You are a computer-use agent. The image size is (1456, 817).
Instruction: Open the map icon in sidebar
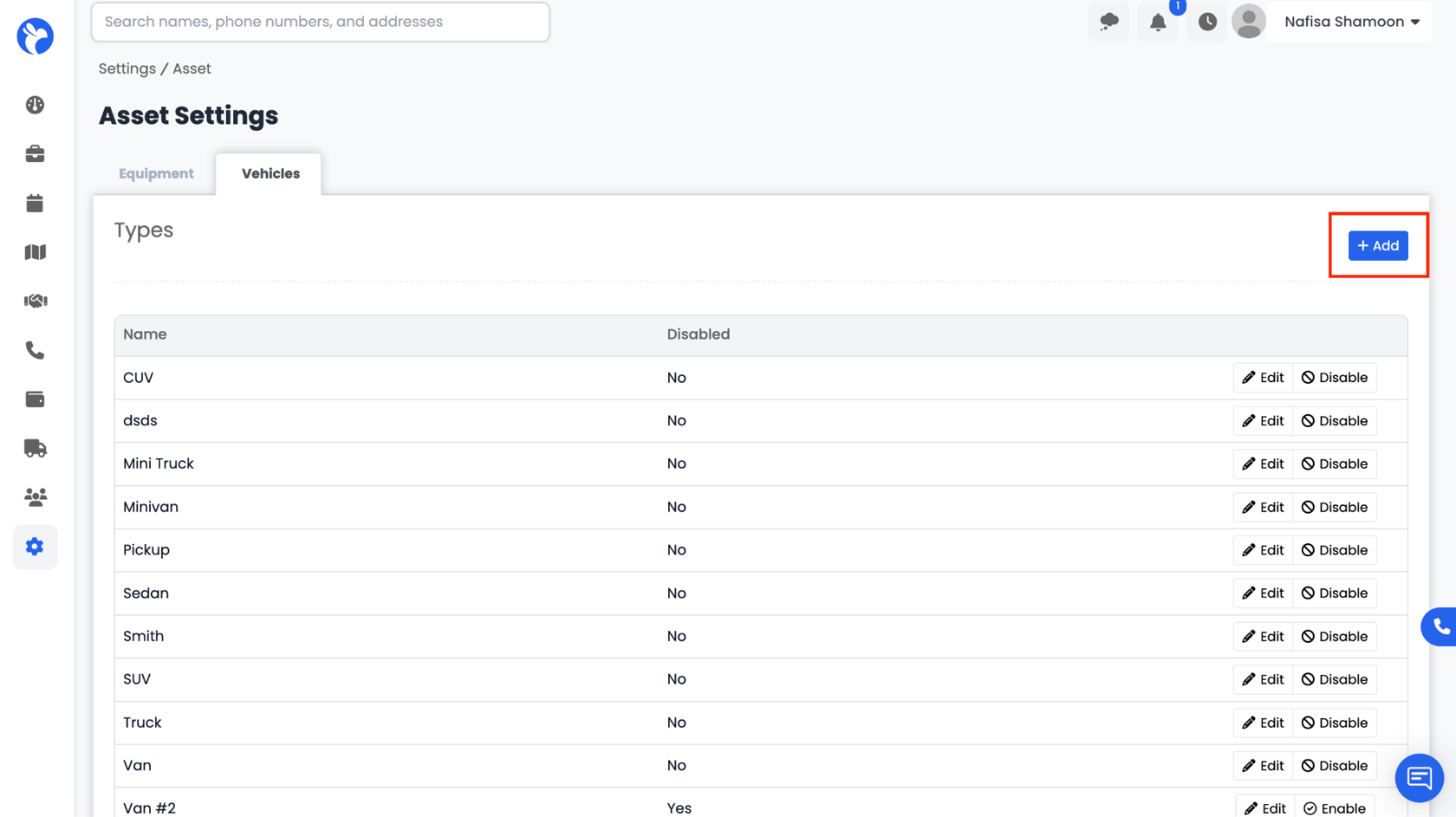35,252
